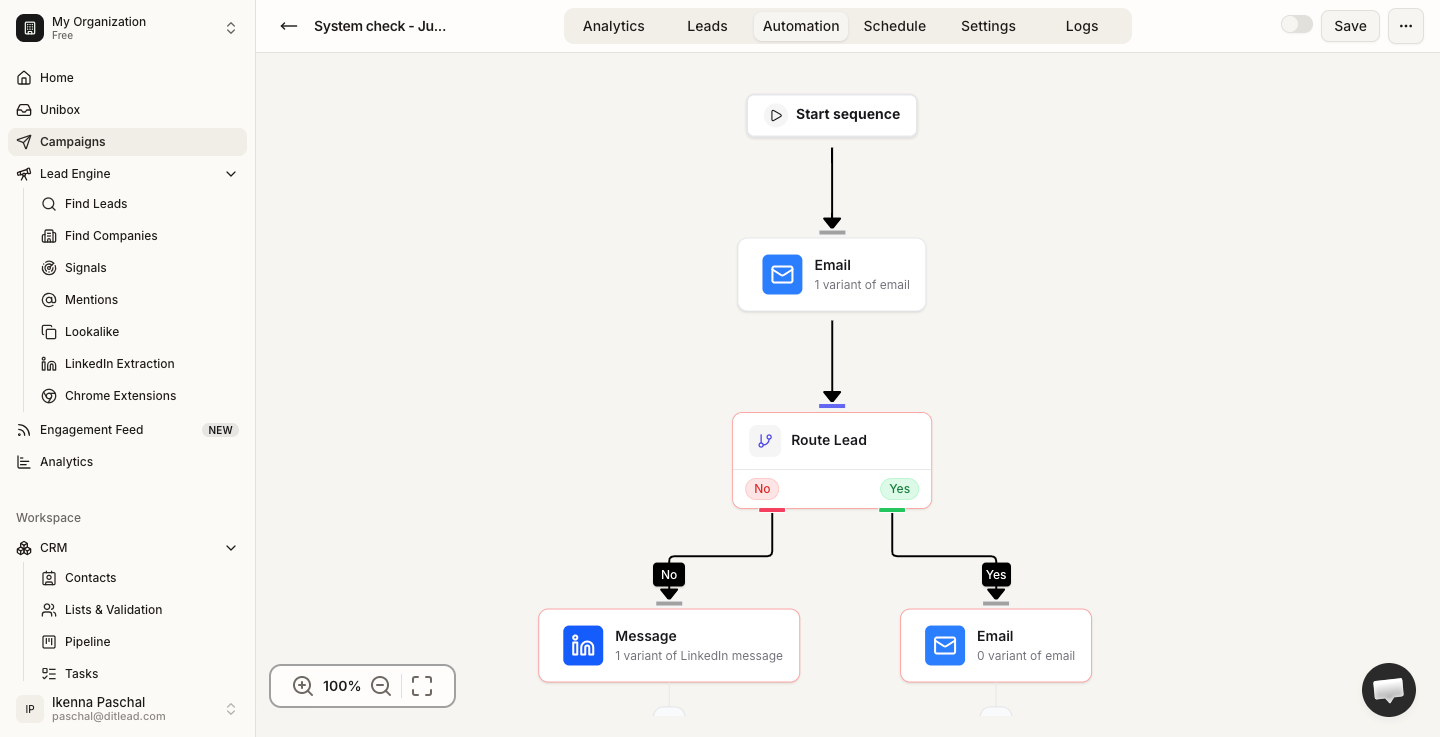
Task: Click the Unibox inbox icon
Action: click(24, 110)
